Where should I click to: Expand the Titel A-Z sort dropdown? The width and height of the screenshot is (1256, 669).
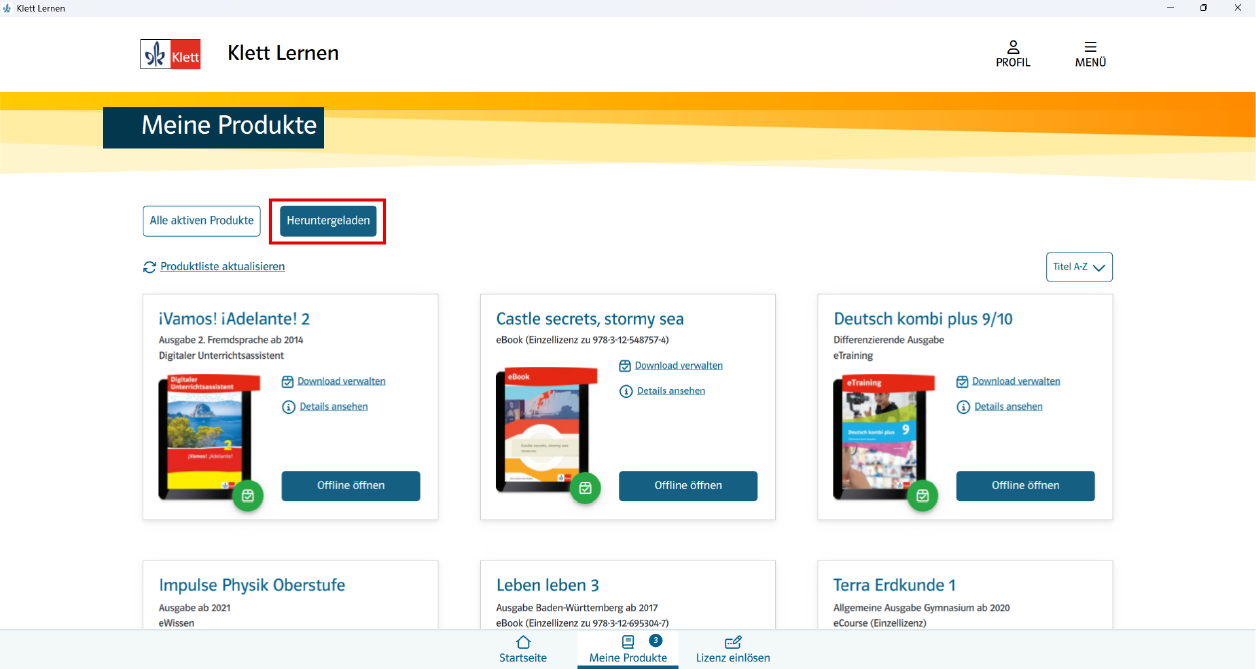(1078, 267)
